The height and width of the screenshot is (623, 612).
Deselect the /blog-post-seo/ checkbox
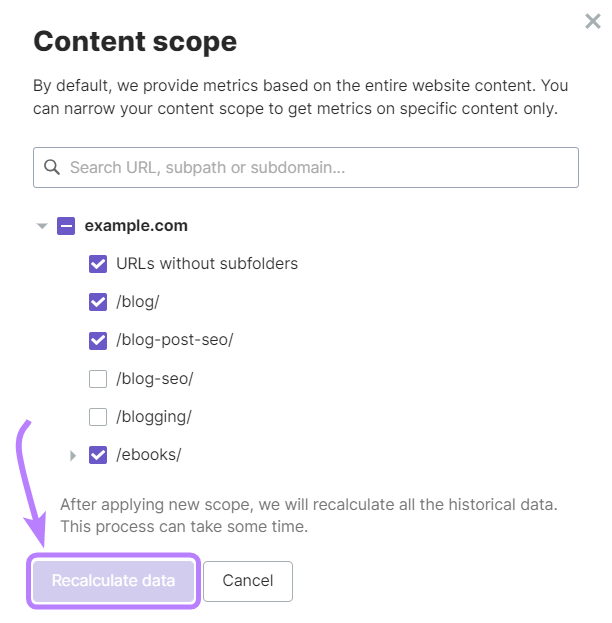pyautogui.click(x=98, y=340)
